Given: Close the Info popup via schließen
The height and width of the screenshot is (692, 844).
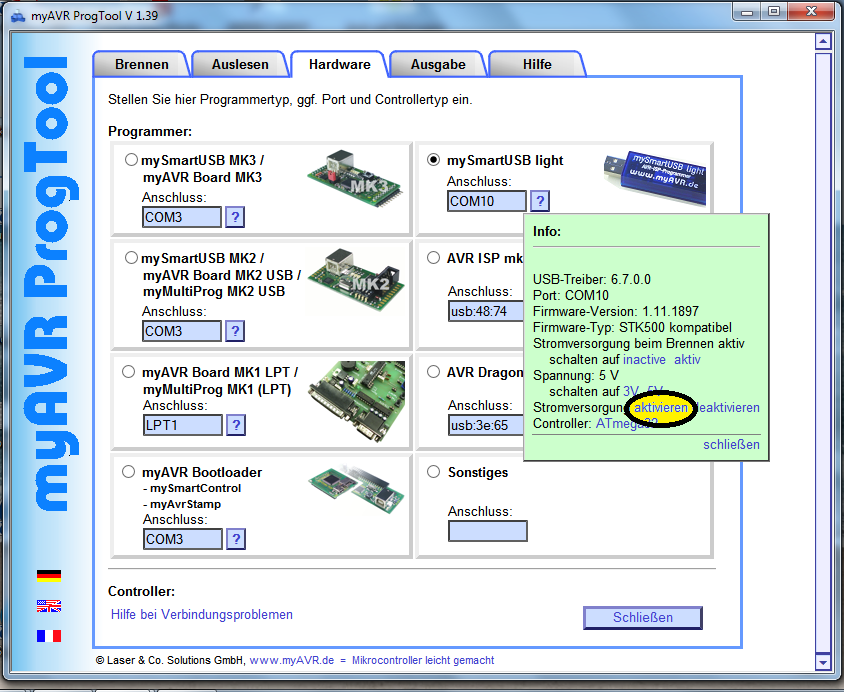Looking at the screenshot, I should coord(732,445).
